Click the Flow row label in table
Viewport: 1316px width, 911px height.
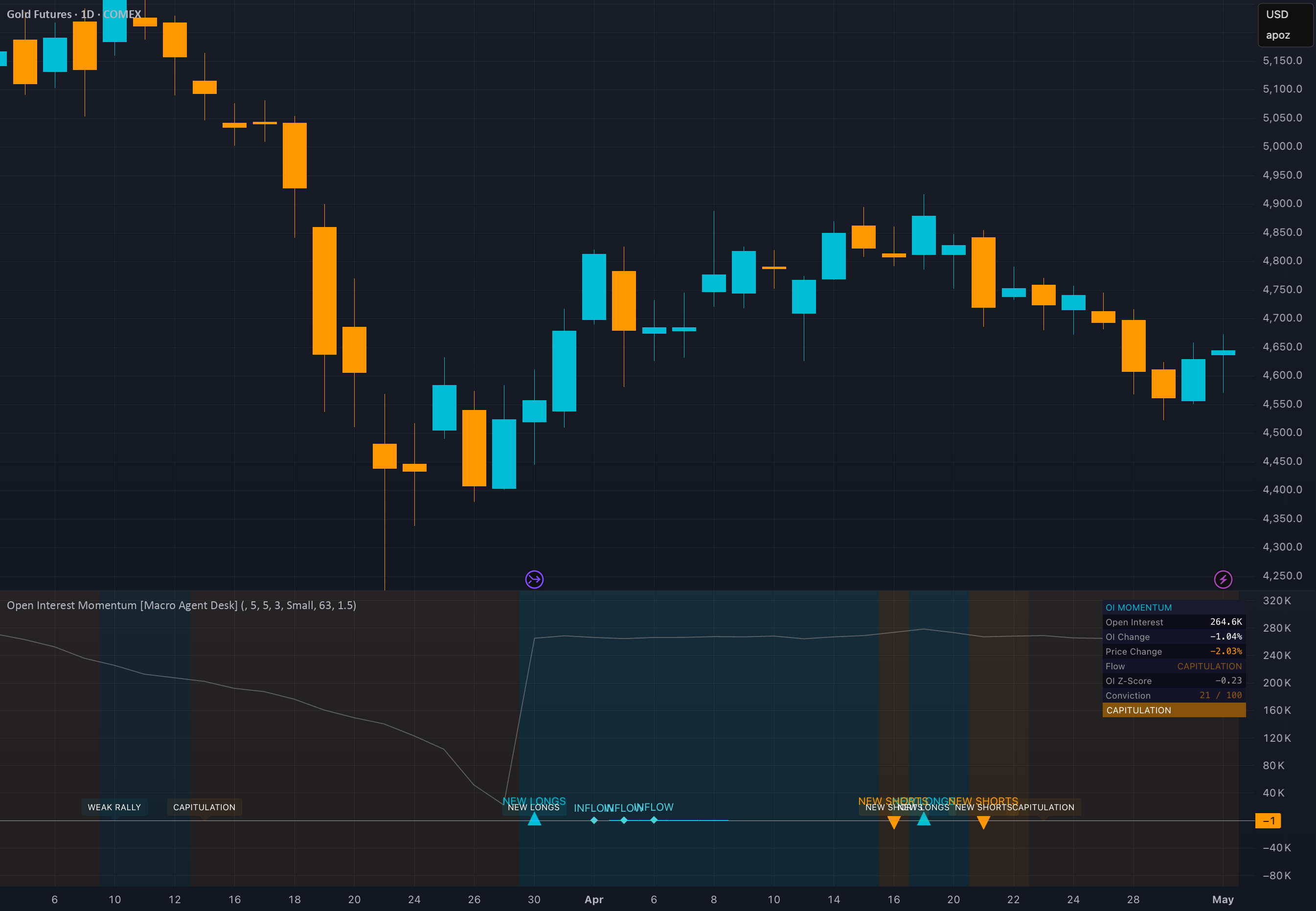1115,666
